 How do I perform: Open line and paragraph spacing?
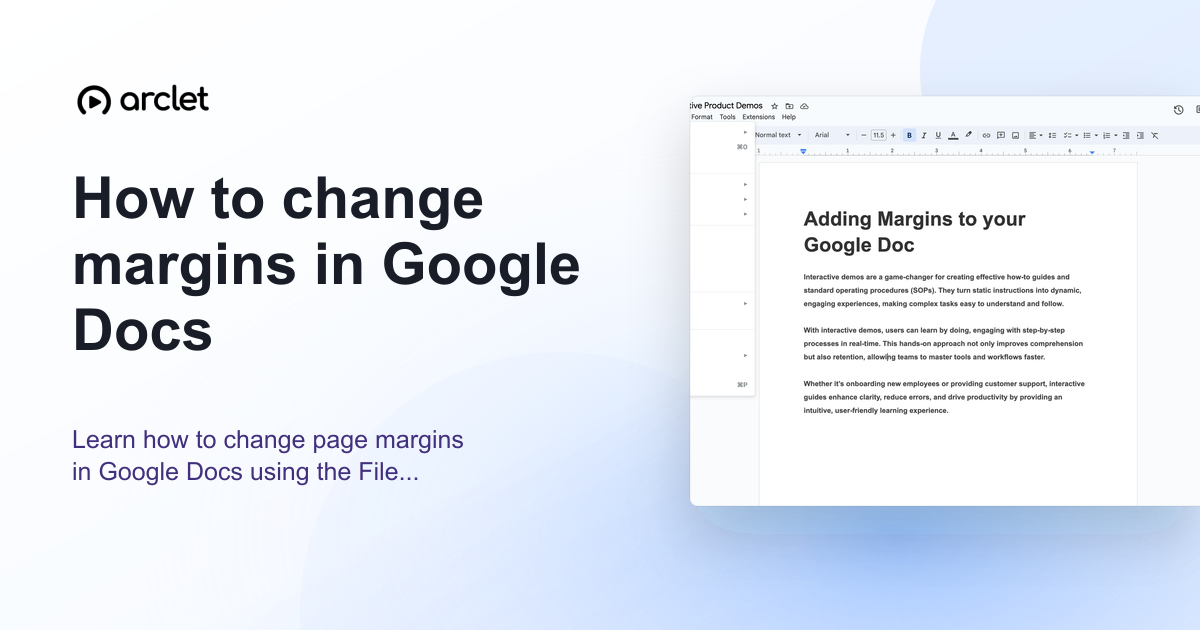(x=1052, y=135)
